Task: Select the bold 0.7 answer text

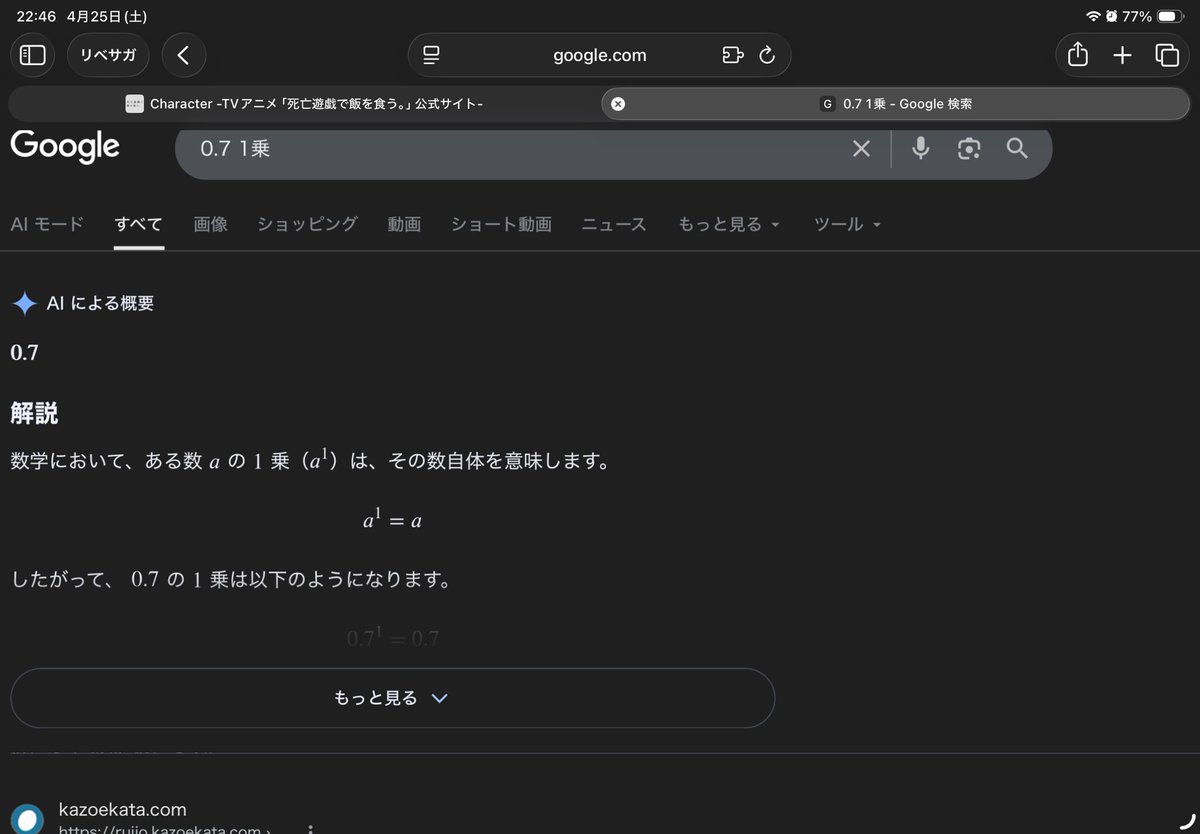Action: (24, 352)
